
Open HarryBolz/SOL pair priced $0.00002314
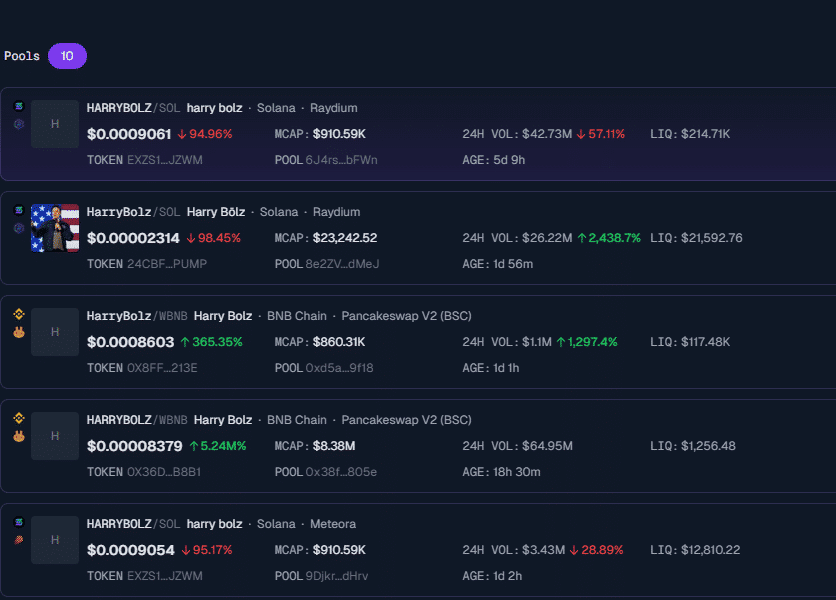133,212
